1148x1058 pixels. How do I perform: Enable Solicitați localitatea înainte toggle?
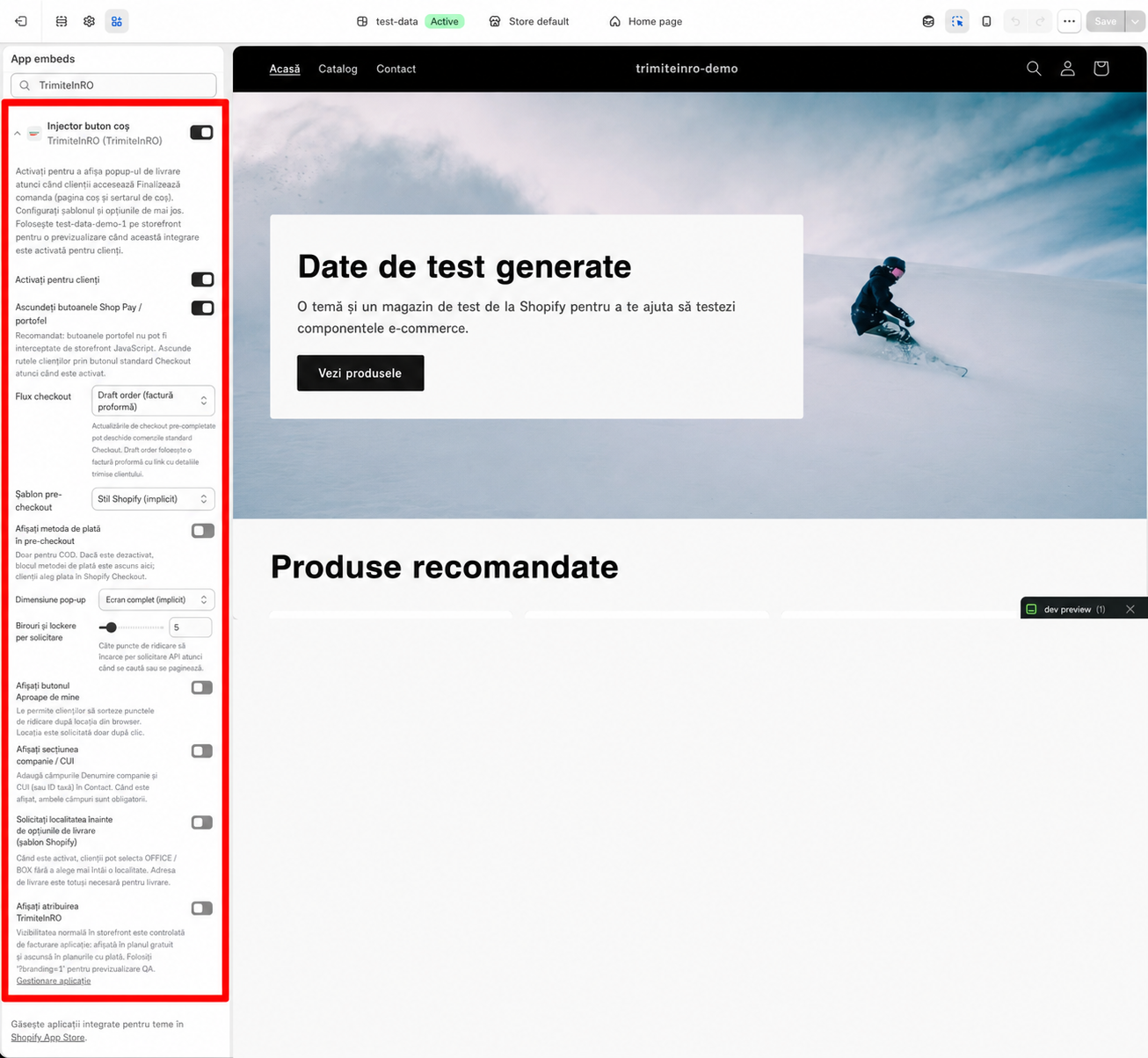(202, 822)
